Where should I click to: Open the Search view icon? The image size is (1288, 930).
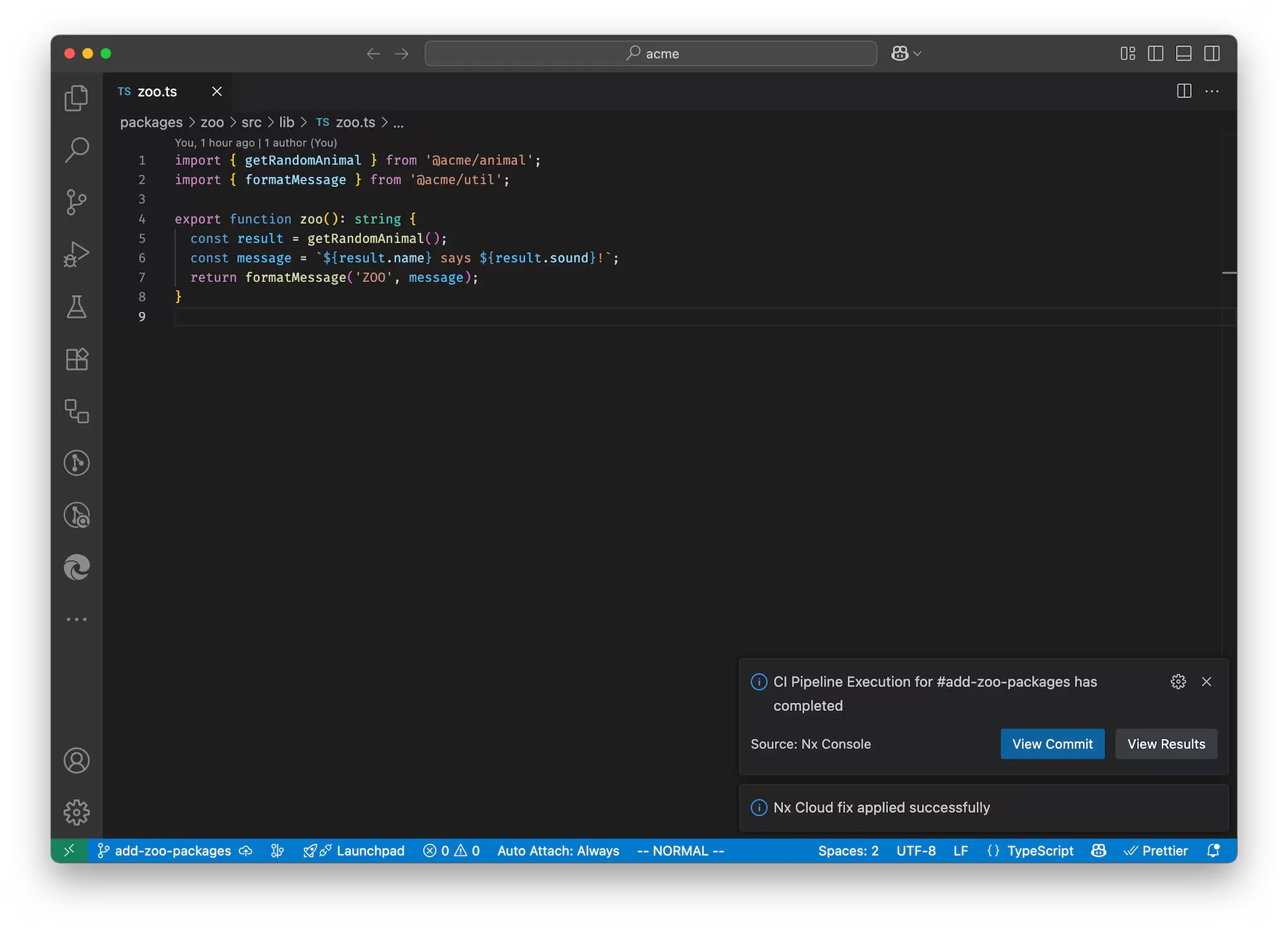[77, 150]
